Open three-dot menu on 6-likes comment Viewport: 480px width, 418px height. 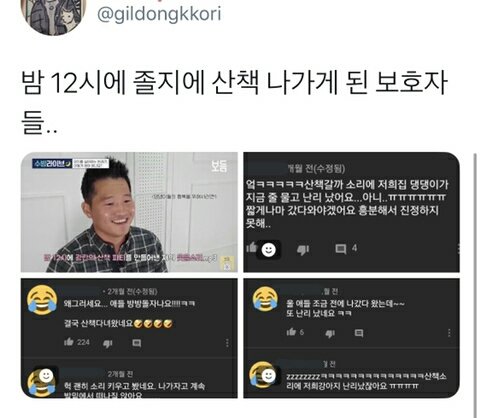(x=449, y=333)
